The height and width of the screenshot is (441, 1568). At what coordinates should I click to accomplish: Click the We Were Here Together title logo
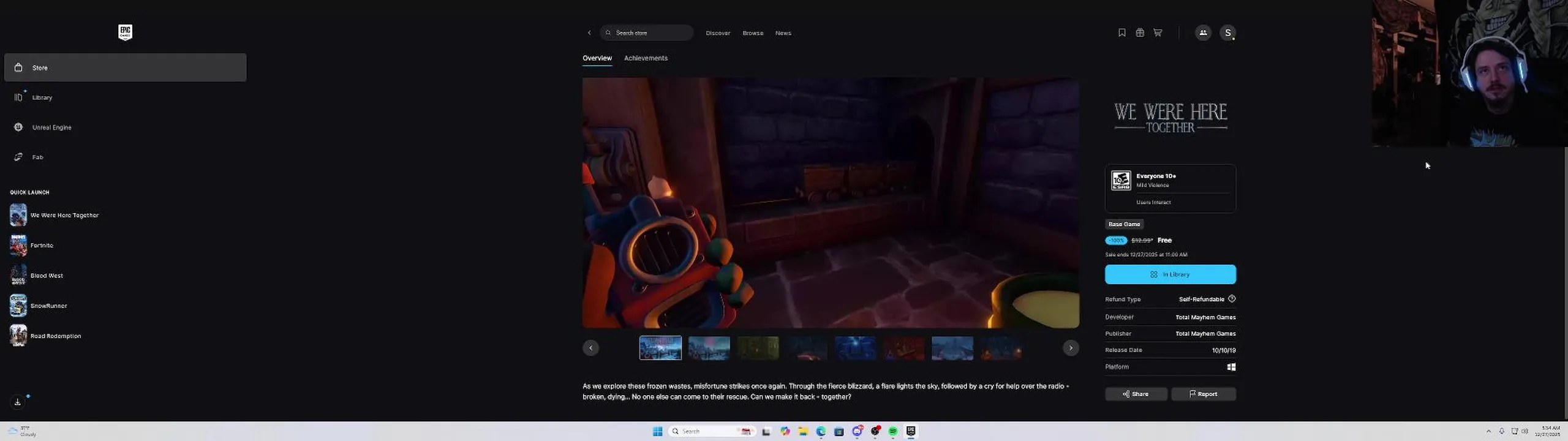coord(1170,118)
